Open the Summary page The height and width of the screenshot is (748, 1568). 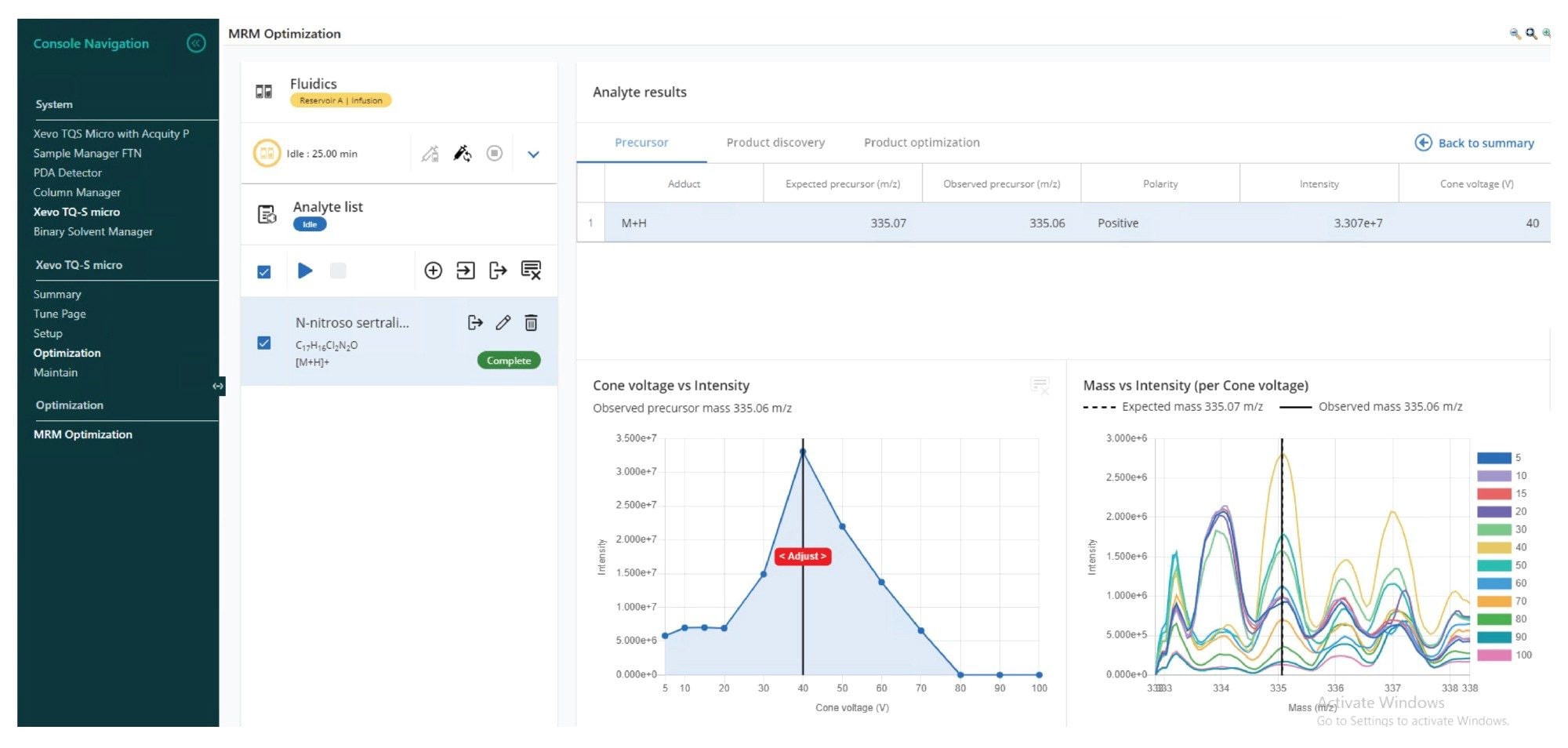57,295
